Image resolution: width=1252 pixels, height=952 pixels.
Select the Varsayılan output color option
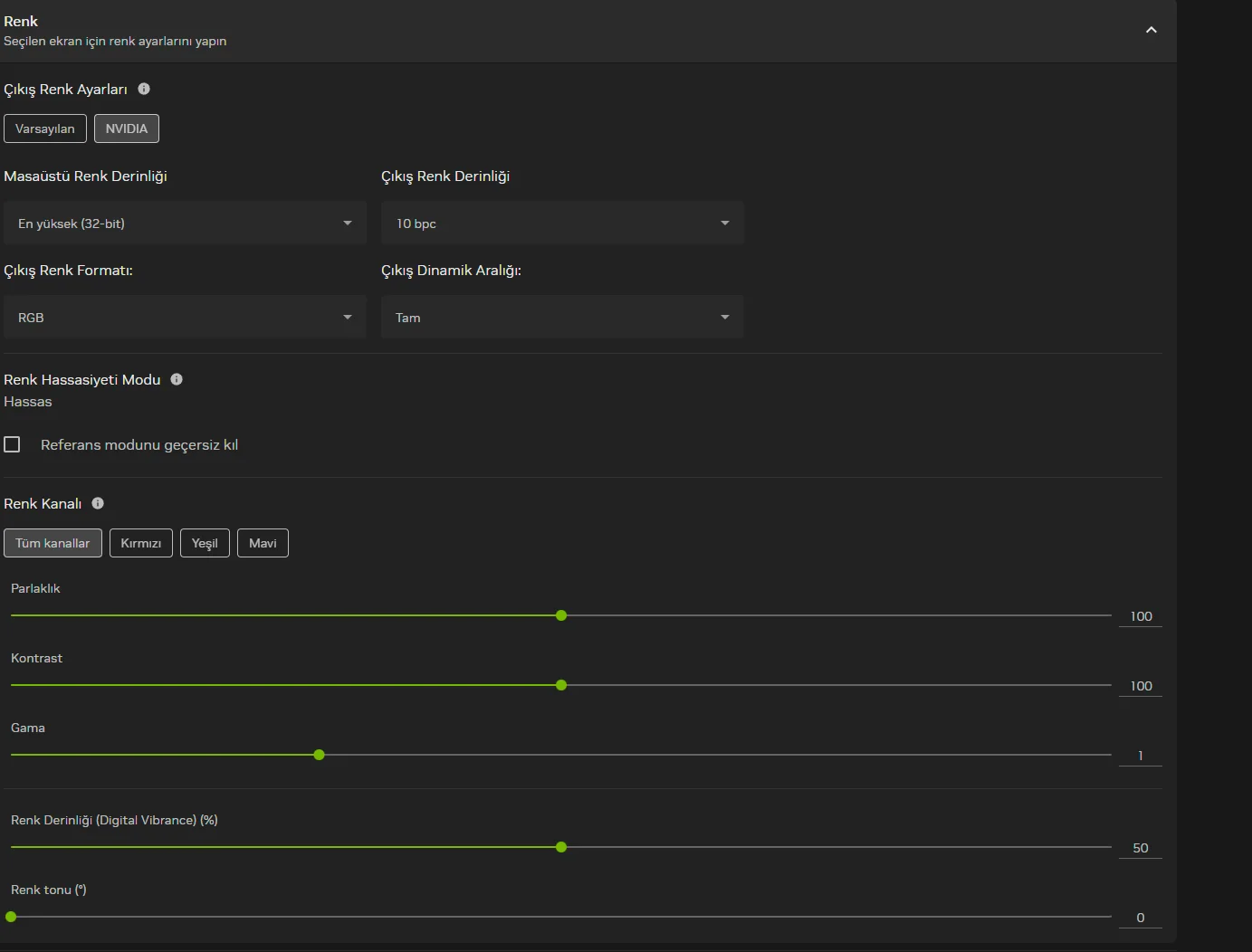point(45,129)
